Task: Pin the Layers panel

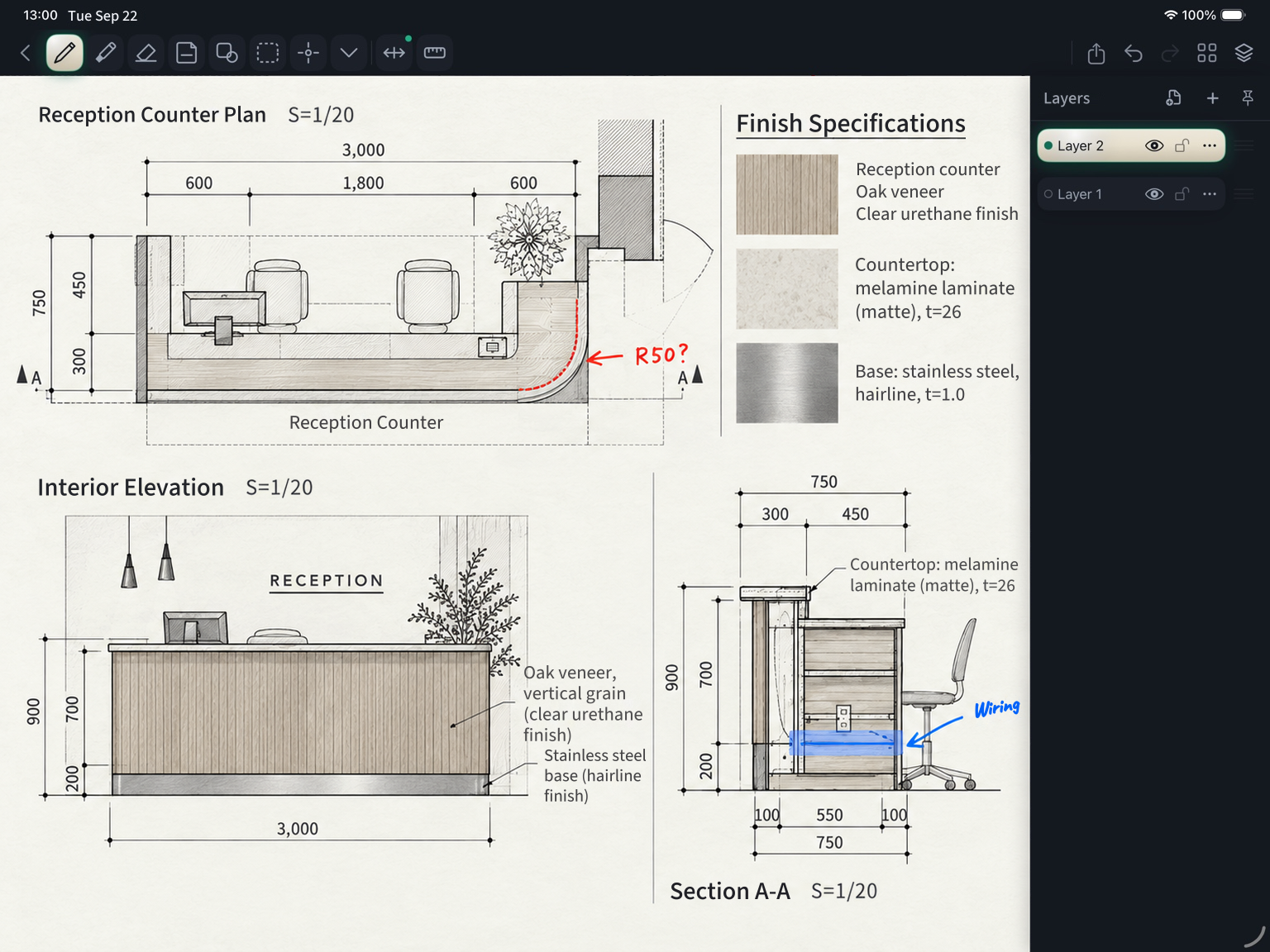Action: [1248, 98]
